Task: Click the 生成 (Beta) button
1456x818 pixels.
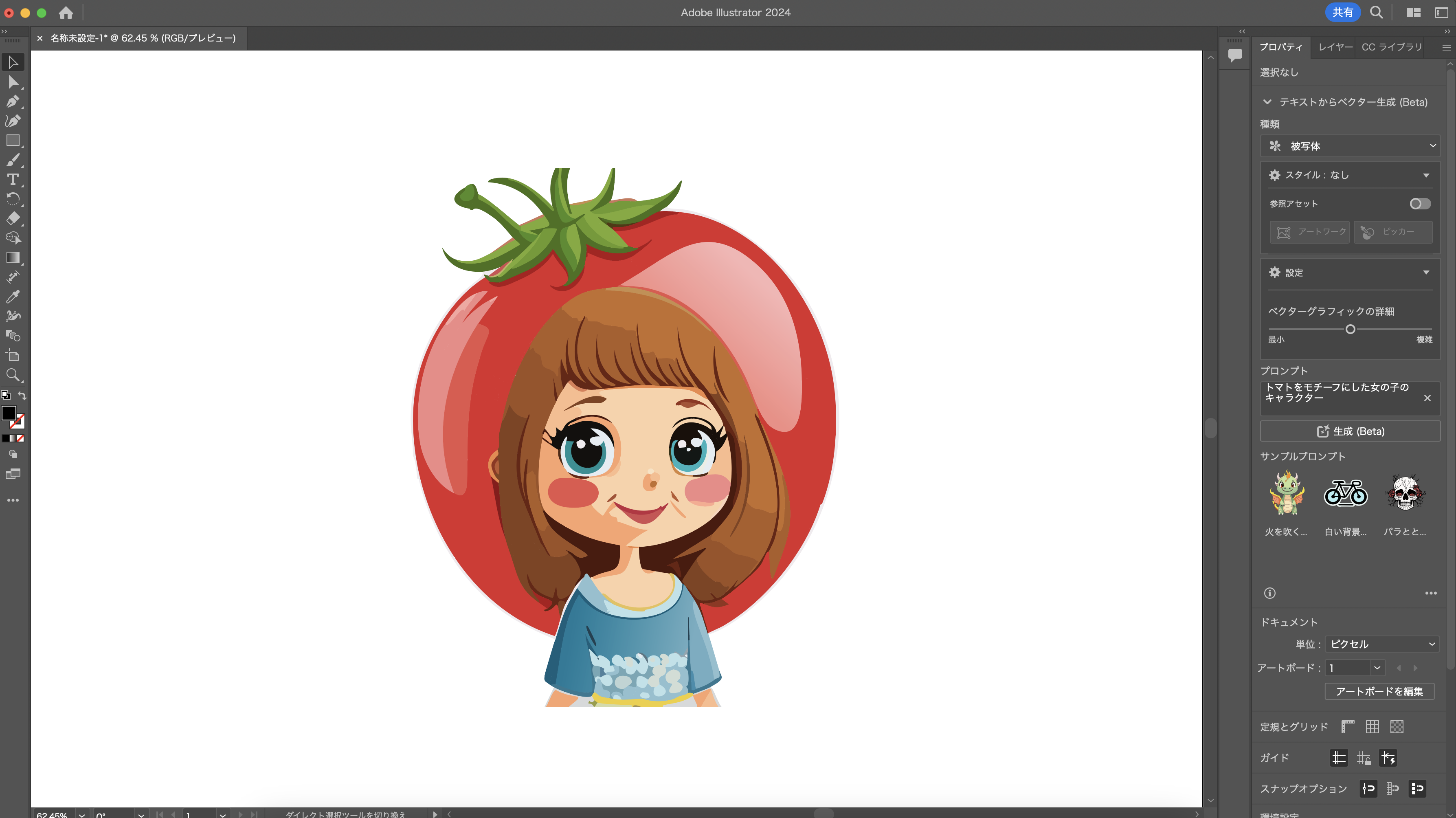Action: coord(1350,431)
